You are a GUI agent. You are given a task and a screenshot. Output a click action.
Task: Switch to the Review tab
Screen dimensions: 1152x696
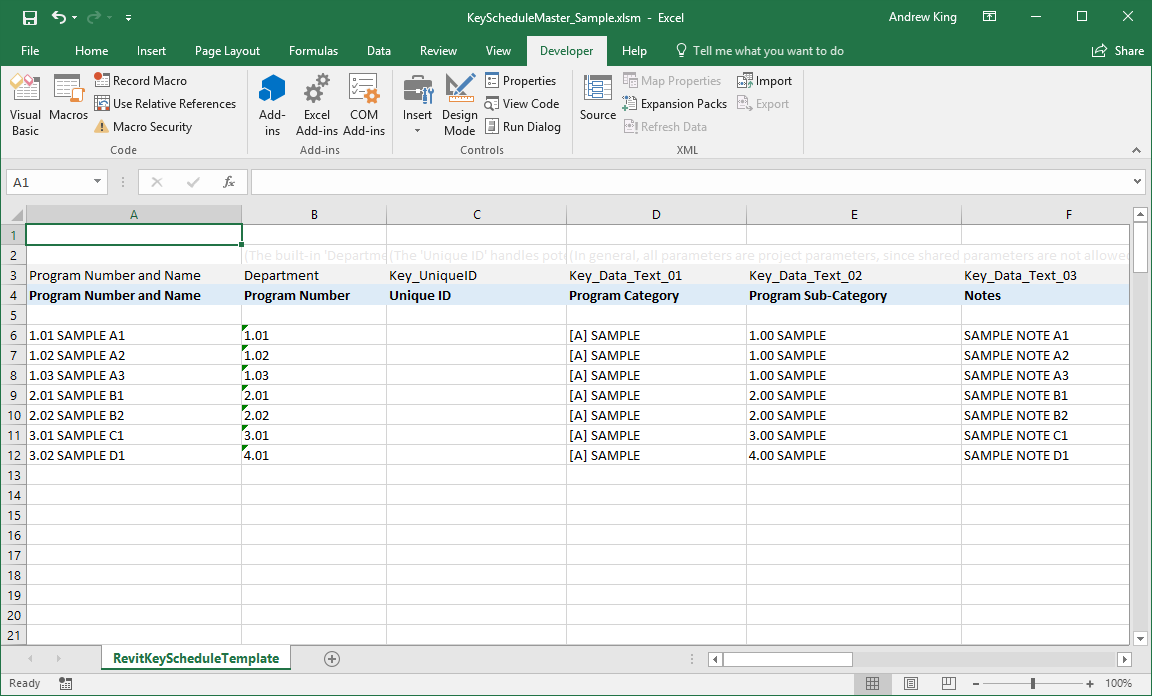pyautogui.click(x=438, y=51)
